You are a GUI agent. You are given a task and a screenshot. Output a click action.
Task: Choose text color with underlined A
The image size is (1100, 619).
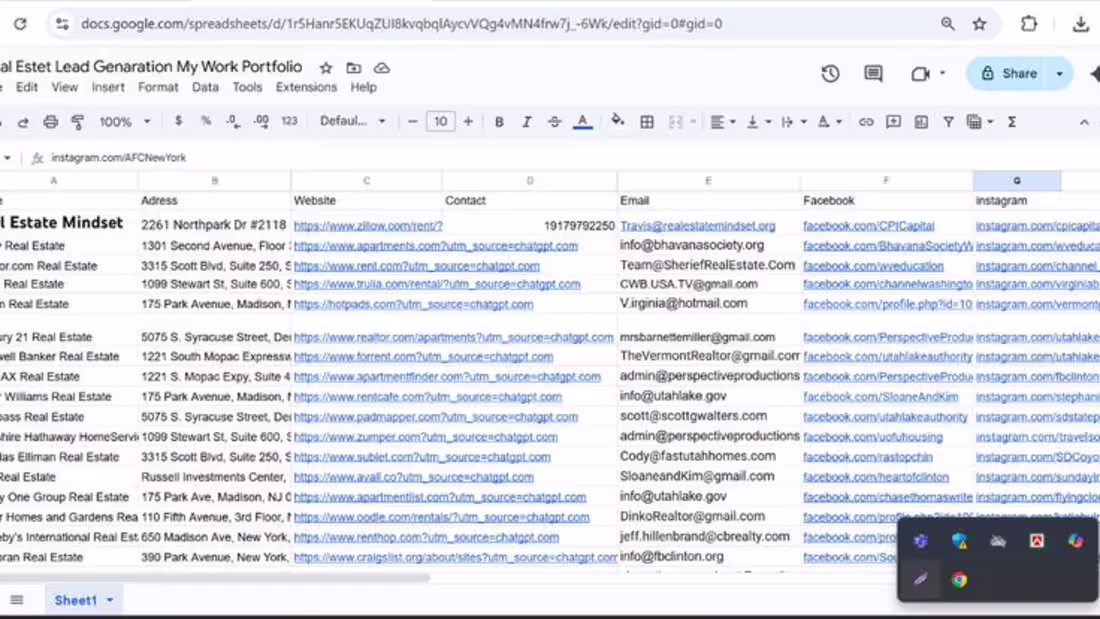582,122
